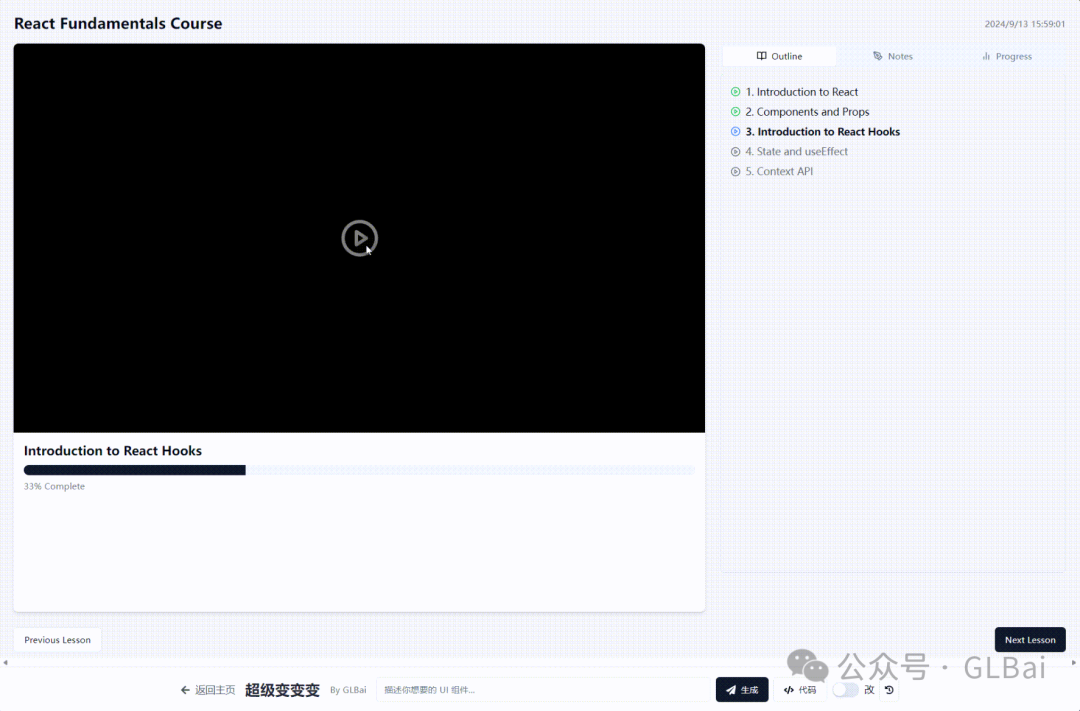Select lesson 5. Context API
The image size is (1080, 711).
pyautogui.click(x=779, y=172)
